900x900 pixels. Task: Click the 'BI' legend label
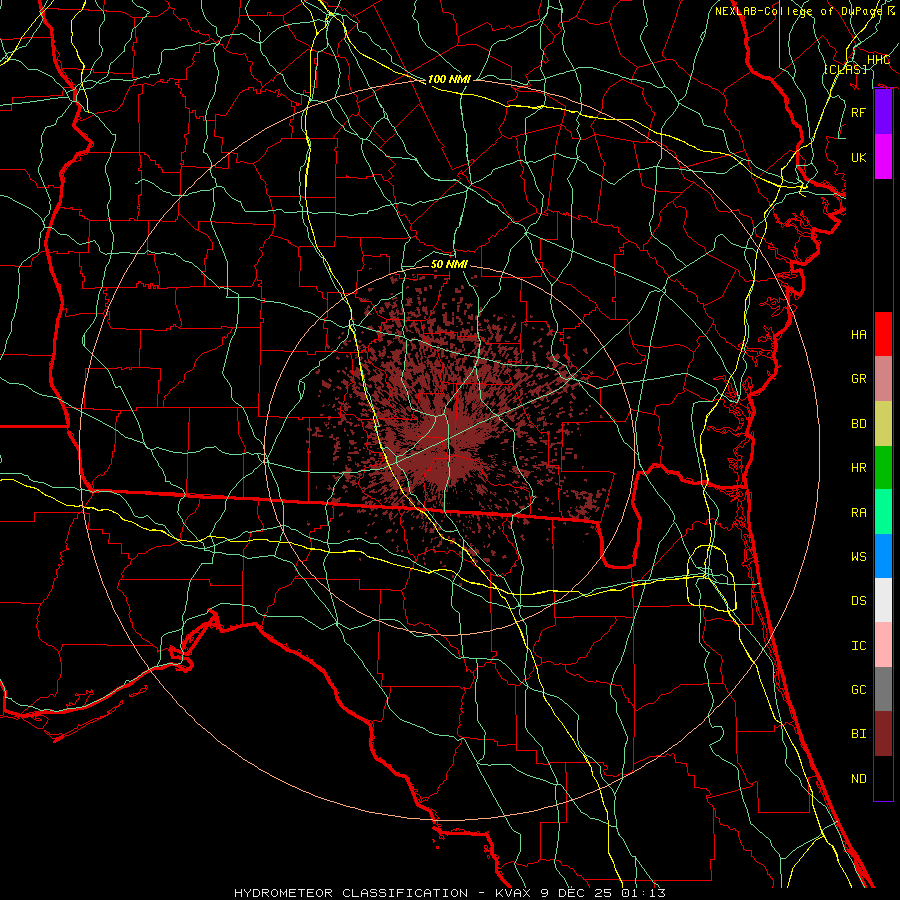pyautogui.click(x=859, y=734)
